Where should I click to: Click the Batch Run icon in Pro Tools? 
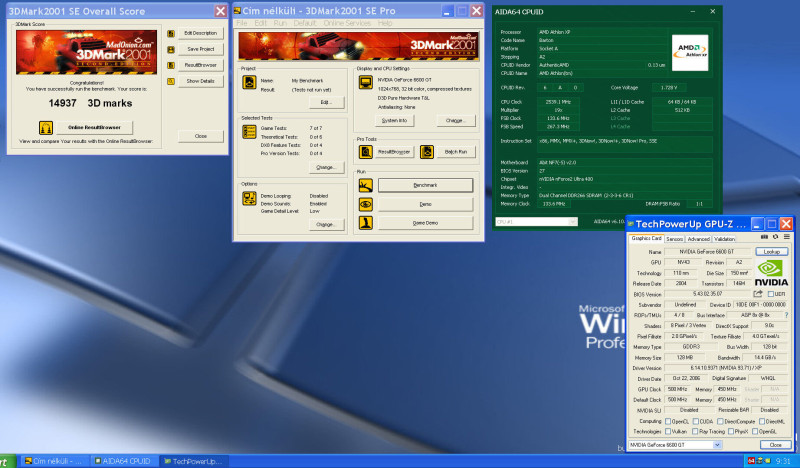point(427,152)
